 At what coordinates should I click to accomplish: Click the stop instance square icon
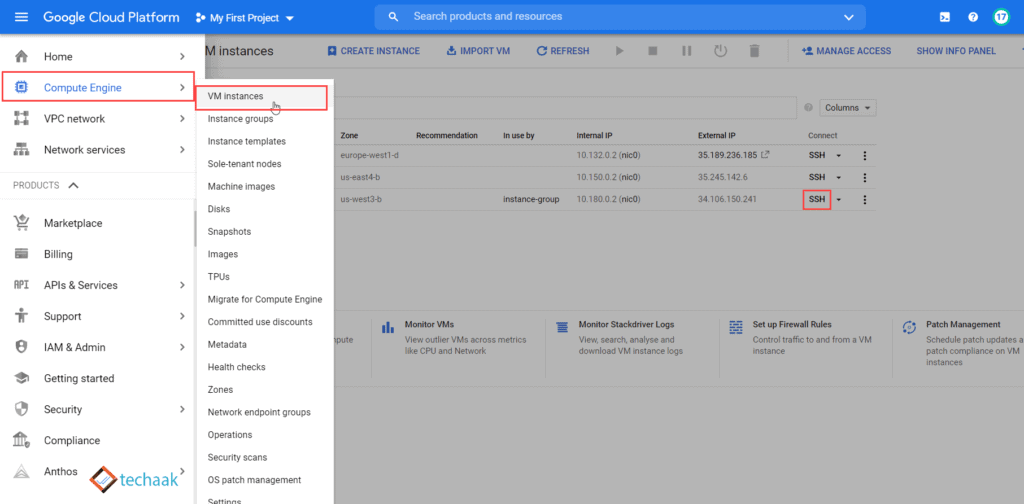652,51
